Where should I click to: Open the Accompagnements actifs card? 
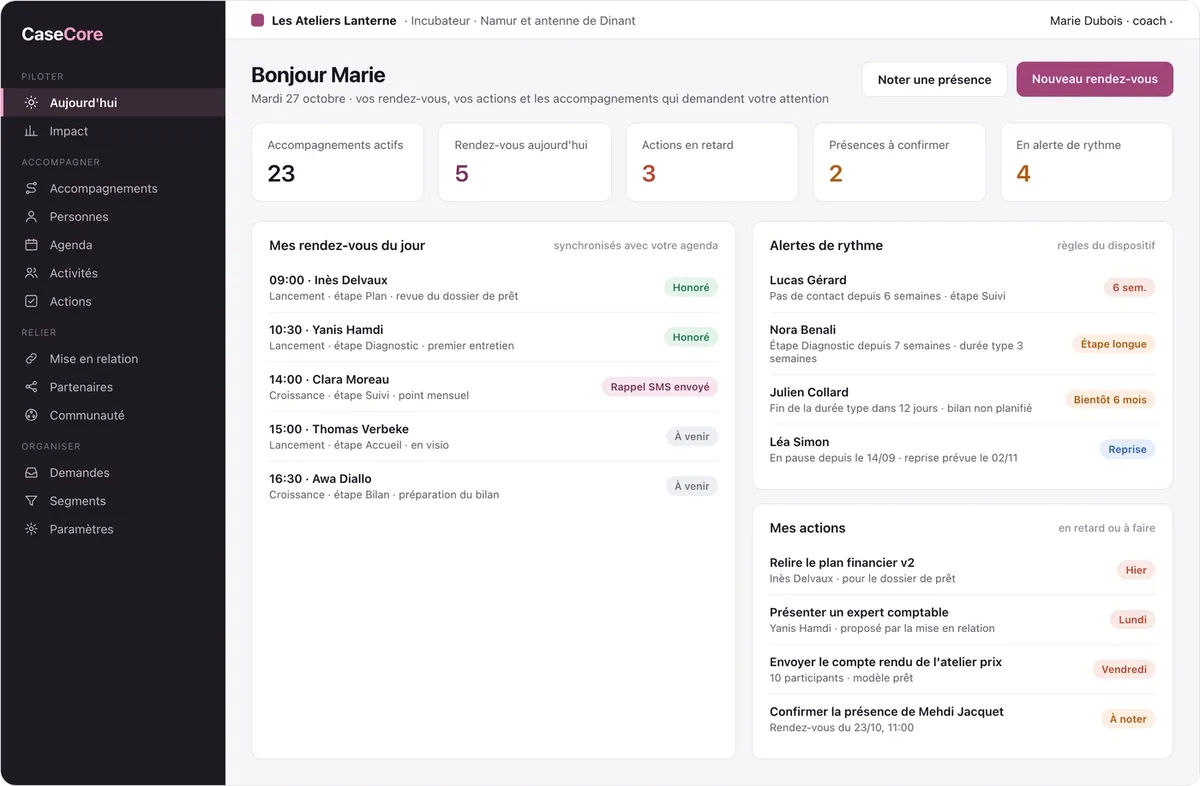337,162
